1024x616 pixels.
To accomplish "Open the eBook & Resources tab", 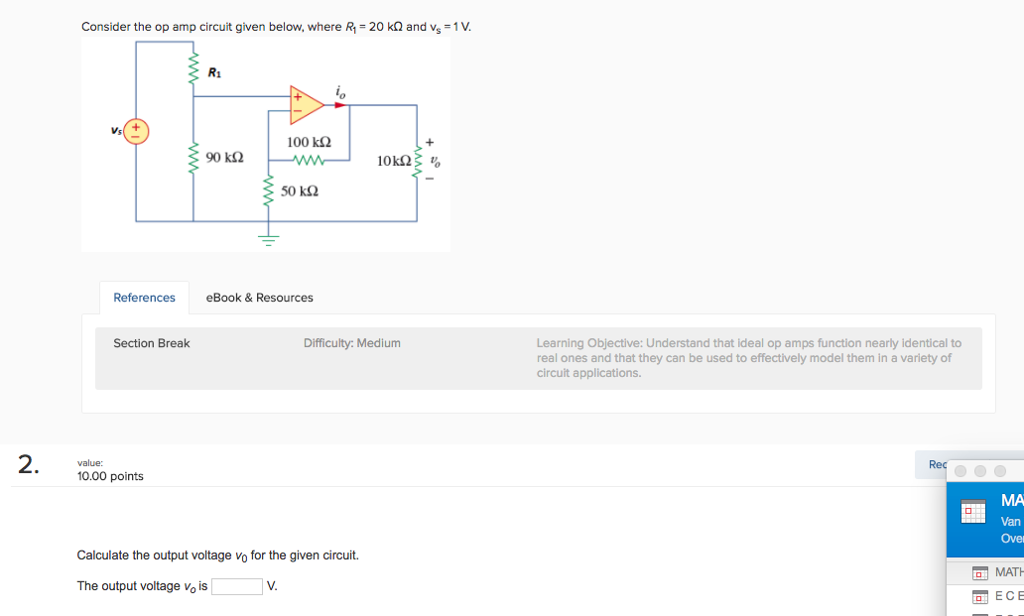I will 259,297.
